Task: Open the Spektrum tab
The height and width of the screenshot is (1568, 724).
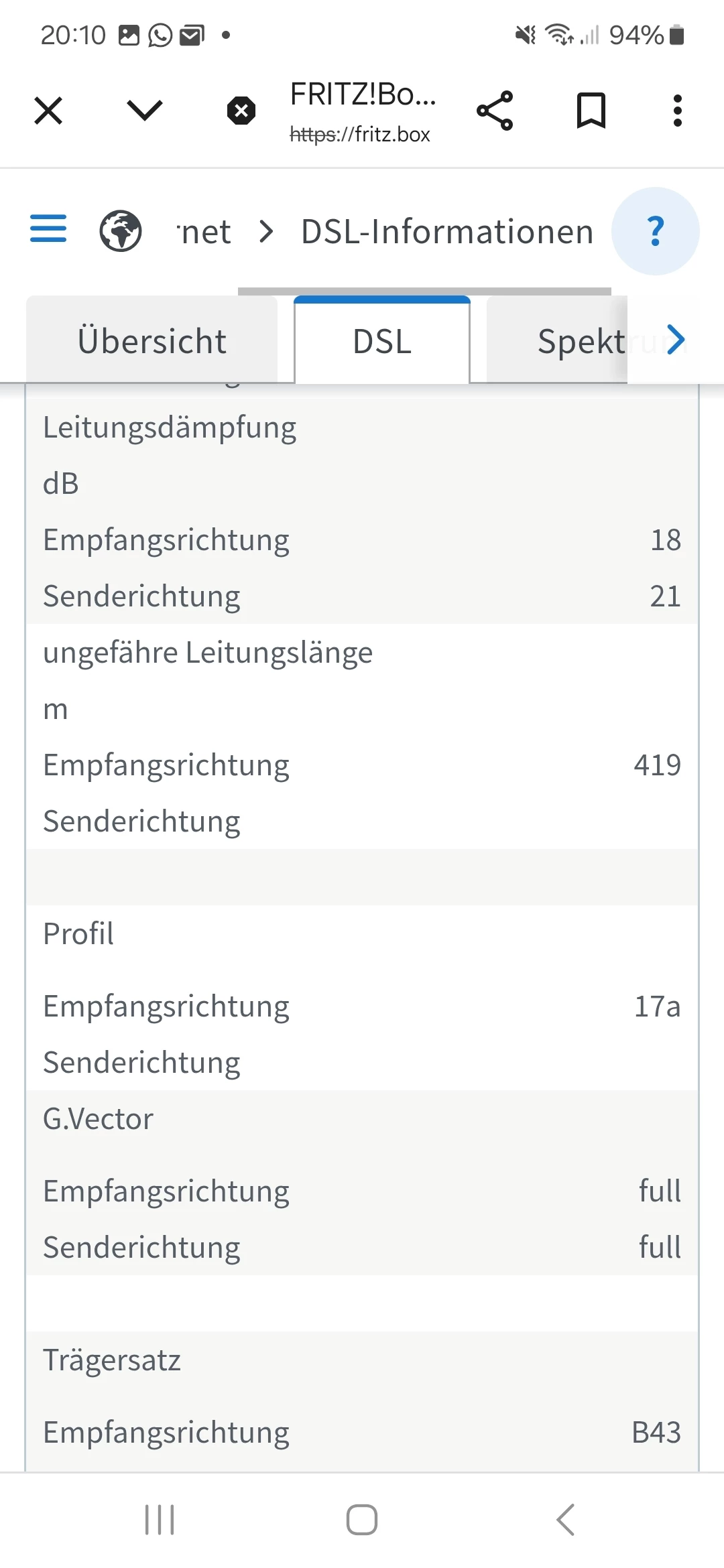Action: pyautogui.click(x=581, y=341)
